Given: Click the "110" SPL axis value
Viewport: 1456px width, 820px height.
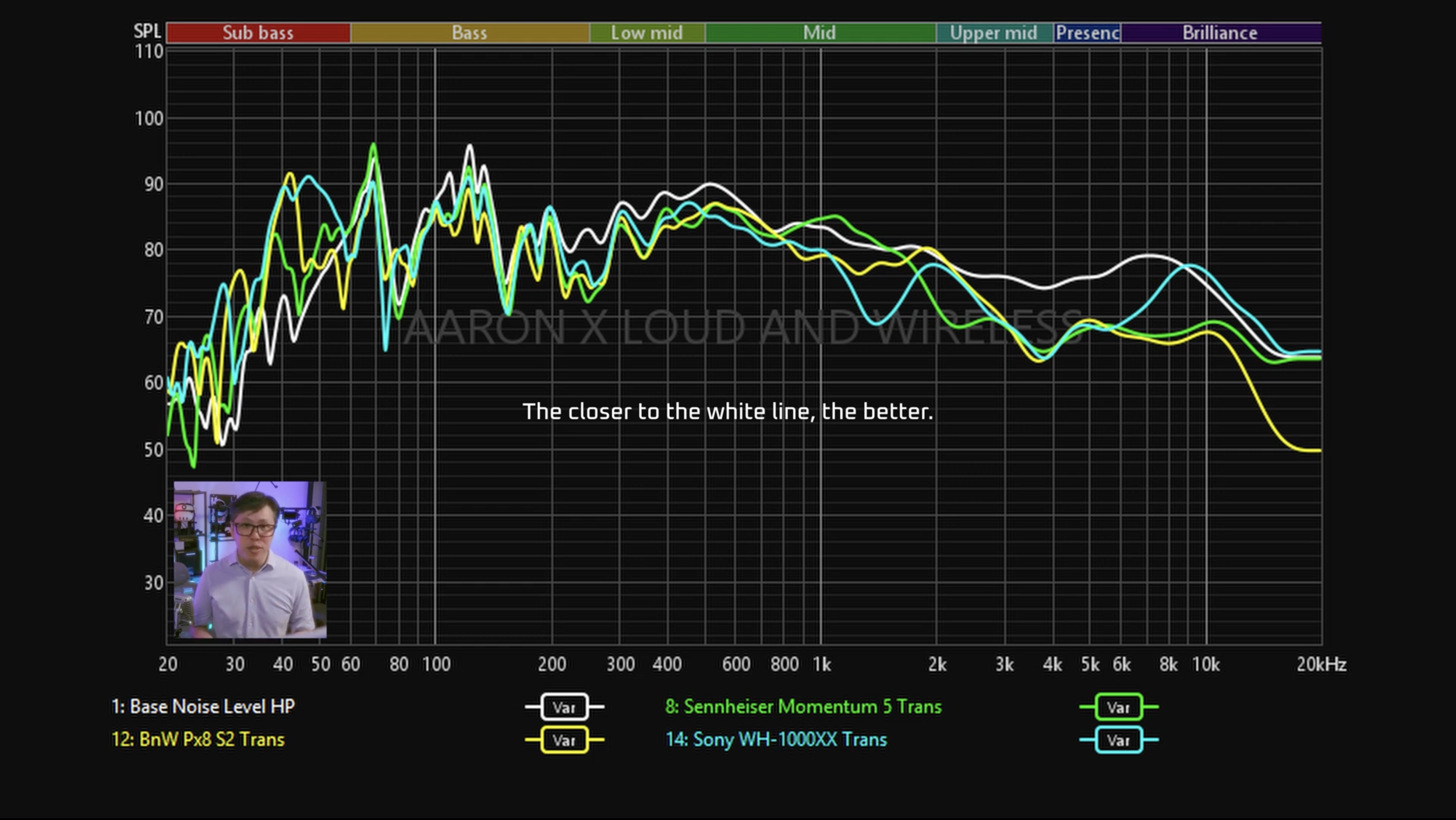Looking at the screenshot, I should pyautogui.click(x=149, y=52).
